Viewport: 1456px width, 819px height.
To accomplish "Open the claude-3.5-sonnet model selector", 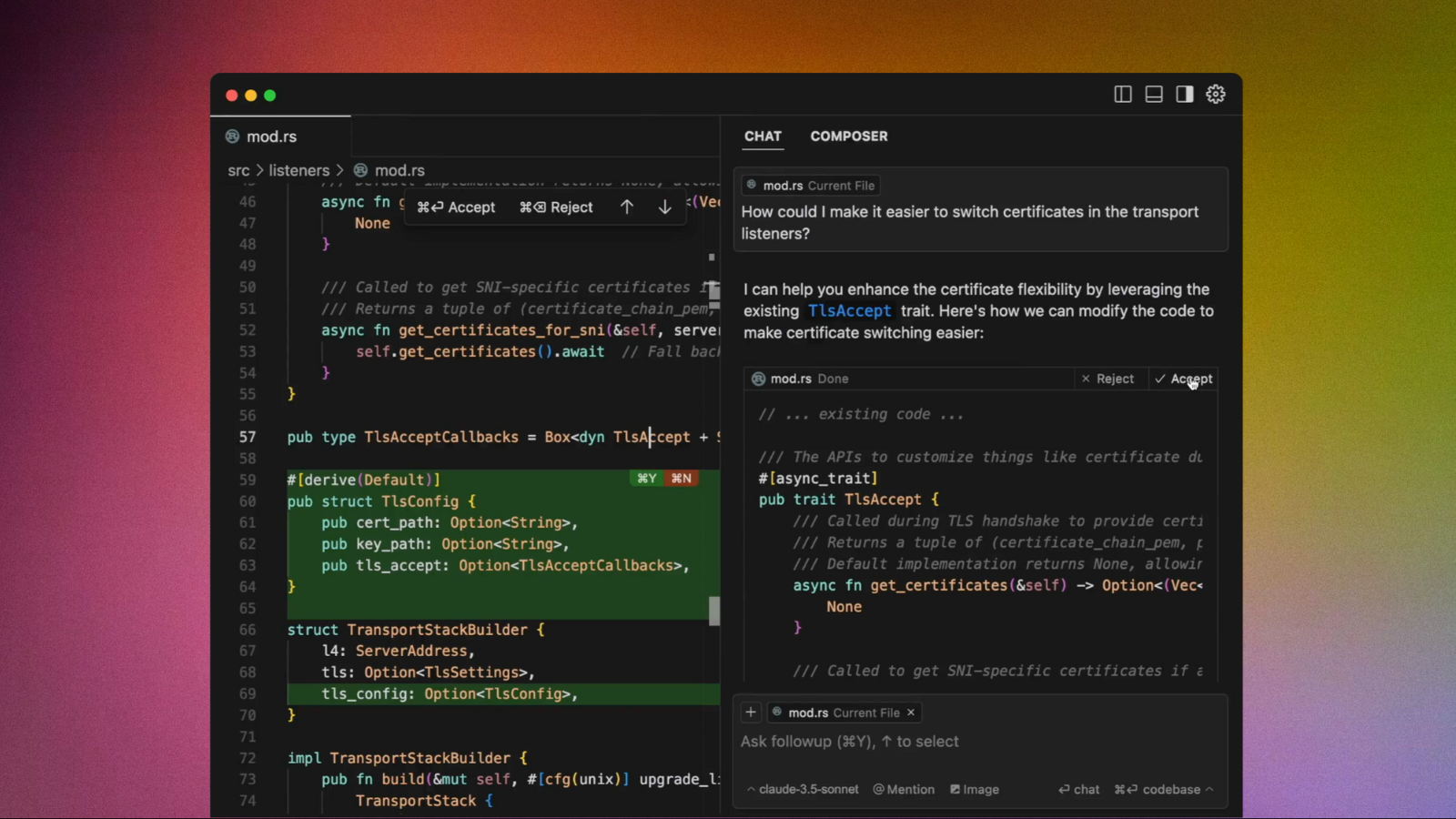I will click(803, 790).
